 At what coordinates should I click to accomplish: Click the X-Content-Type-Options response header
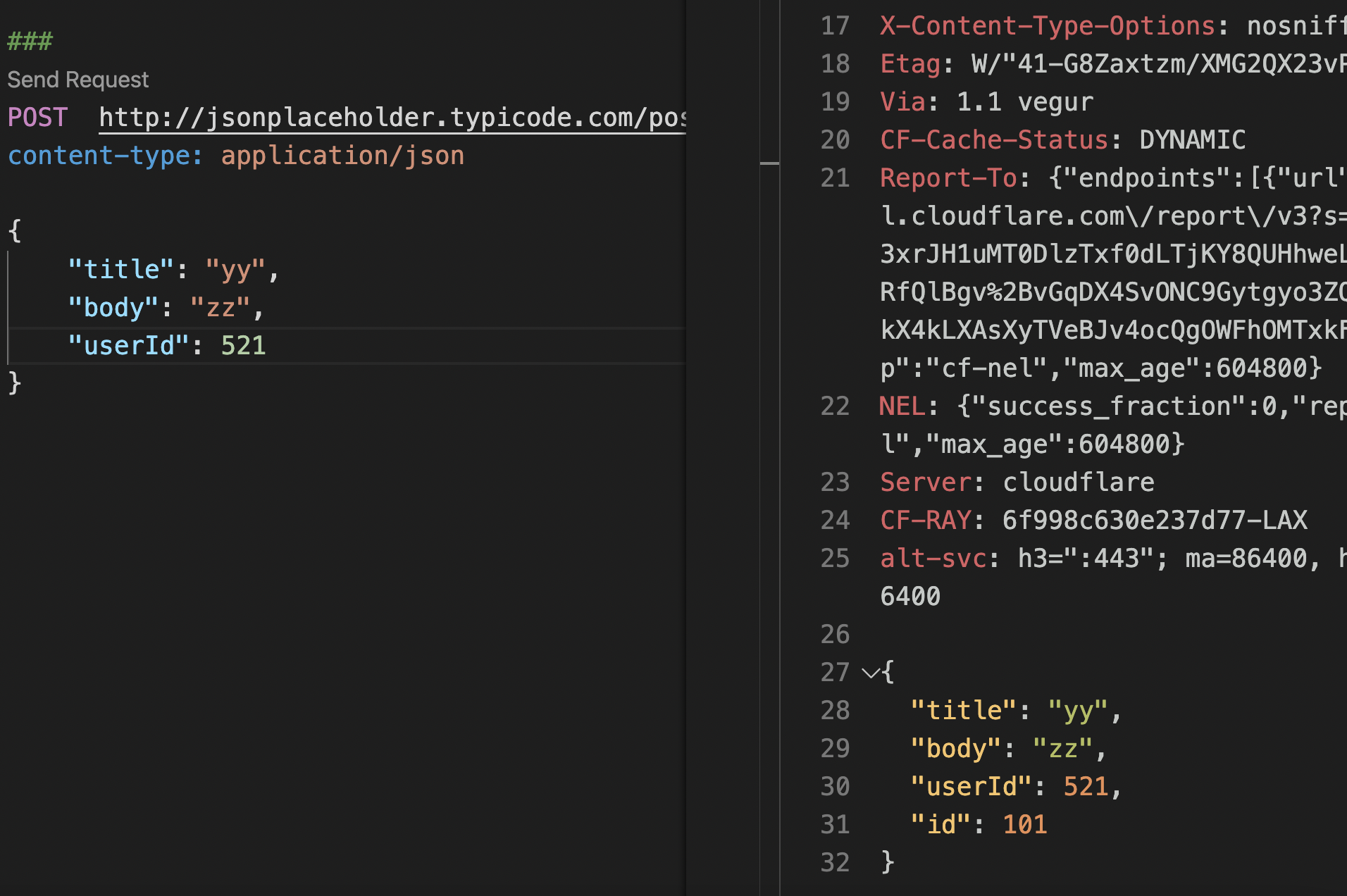tap(1048, 26)
